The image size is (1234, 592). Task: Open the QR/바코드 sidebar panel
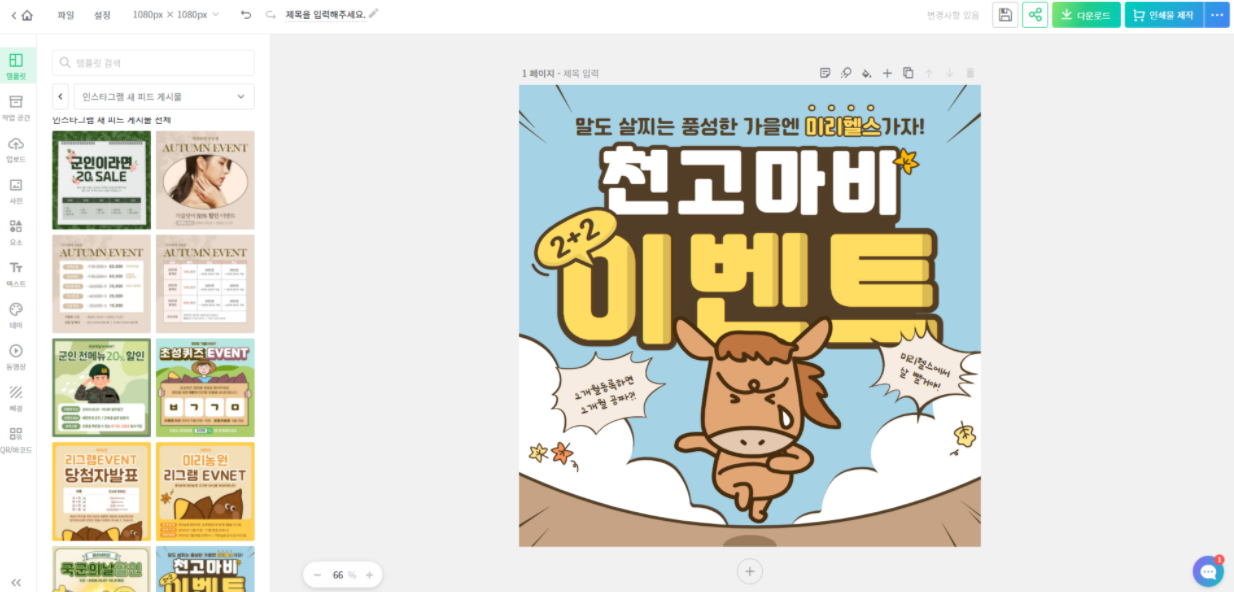point(16,440)
